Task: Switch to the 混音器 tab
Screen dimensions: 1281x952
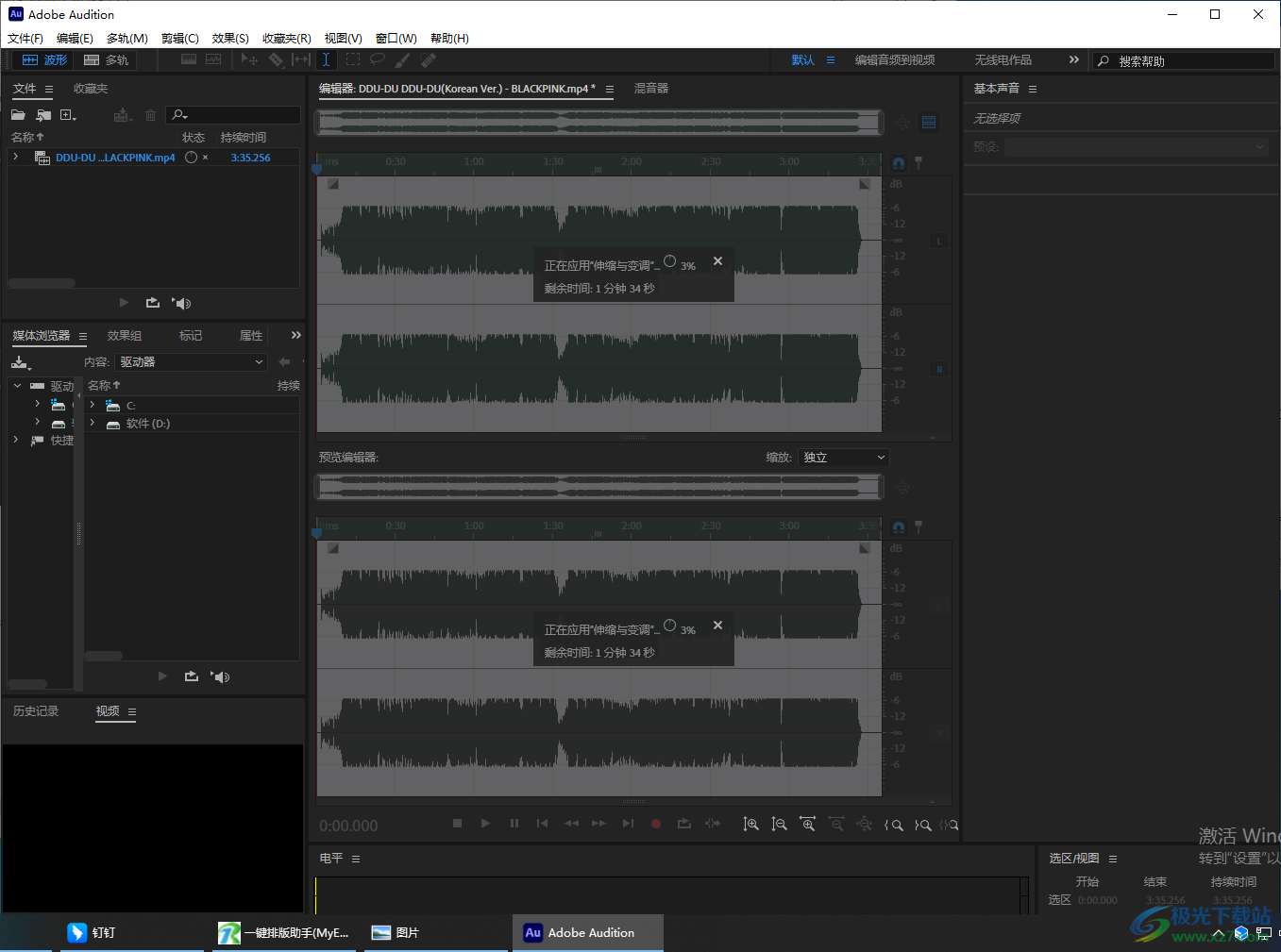Action: click(x=651, y=89)
